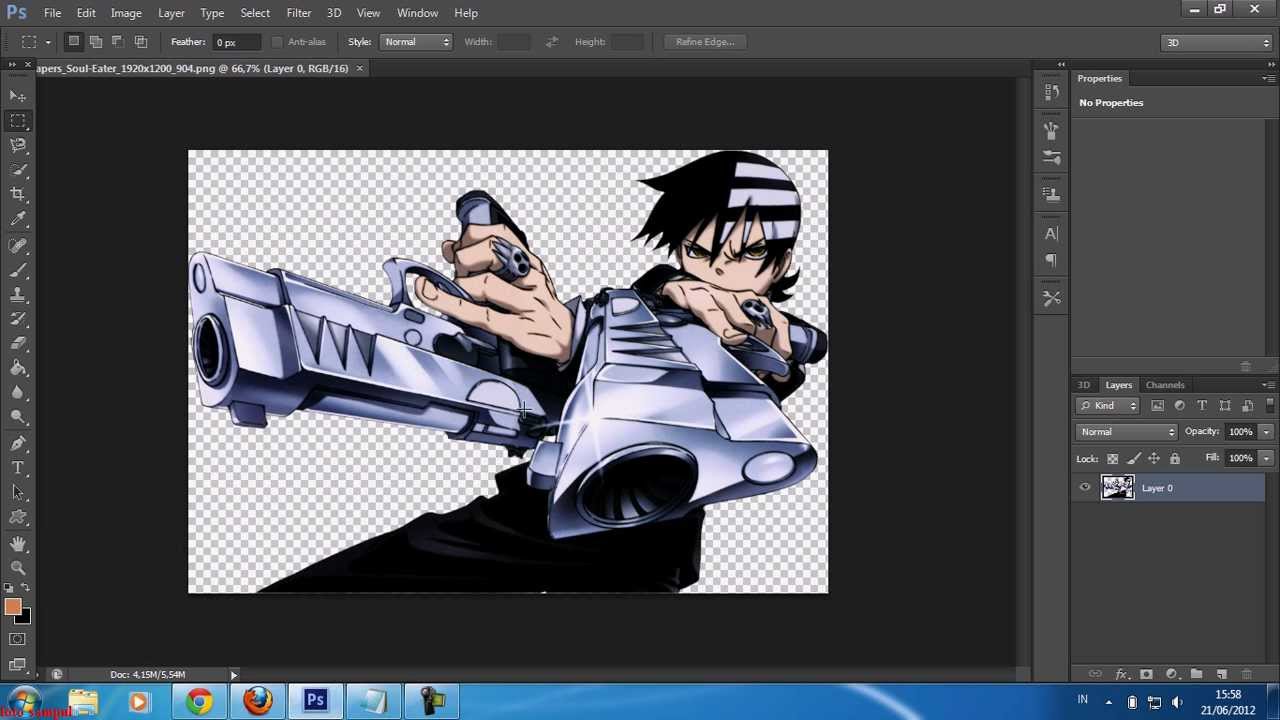
Task: Toggle lock all for layer
Action: [1175, 459]
